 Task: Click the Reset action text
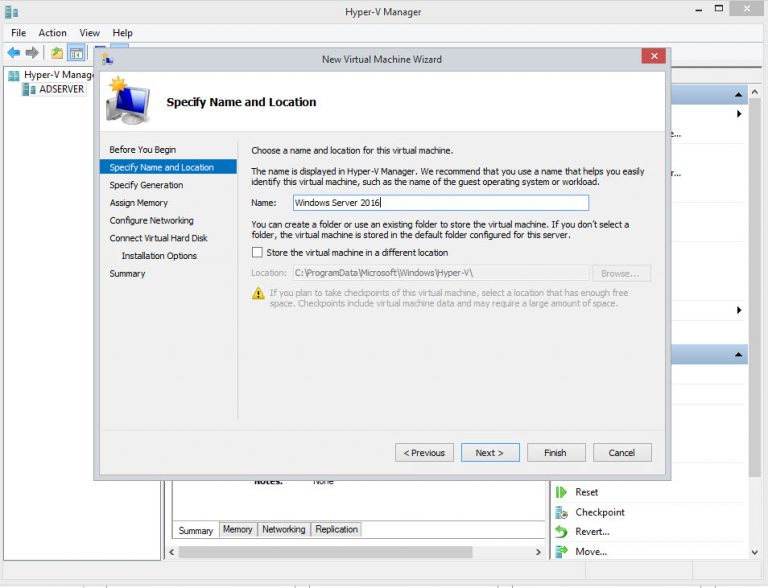(x=587, y=492)
